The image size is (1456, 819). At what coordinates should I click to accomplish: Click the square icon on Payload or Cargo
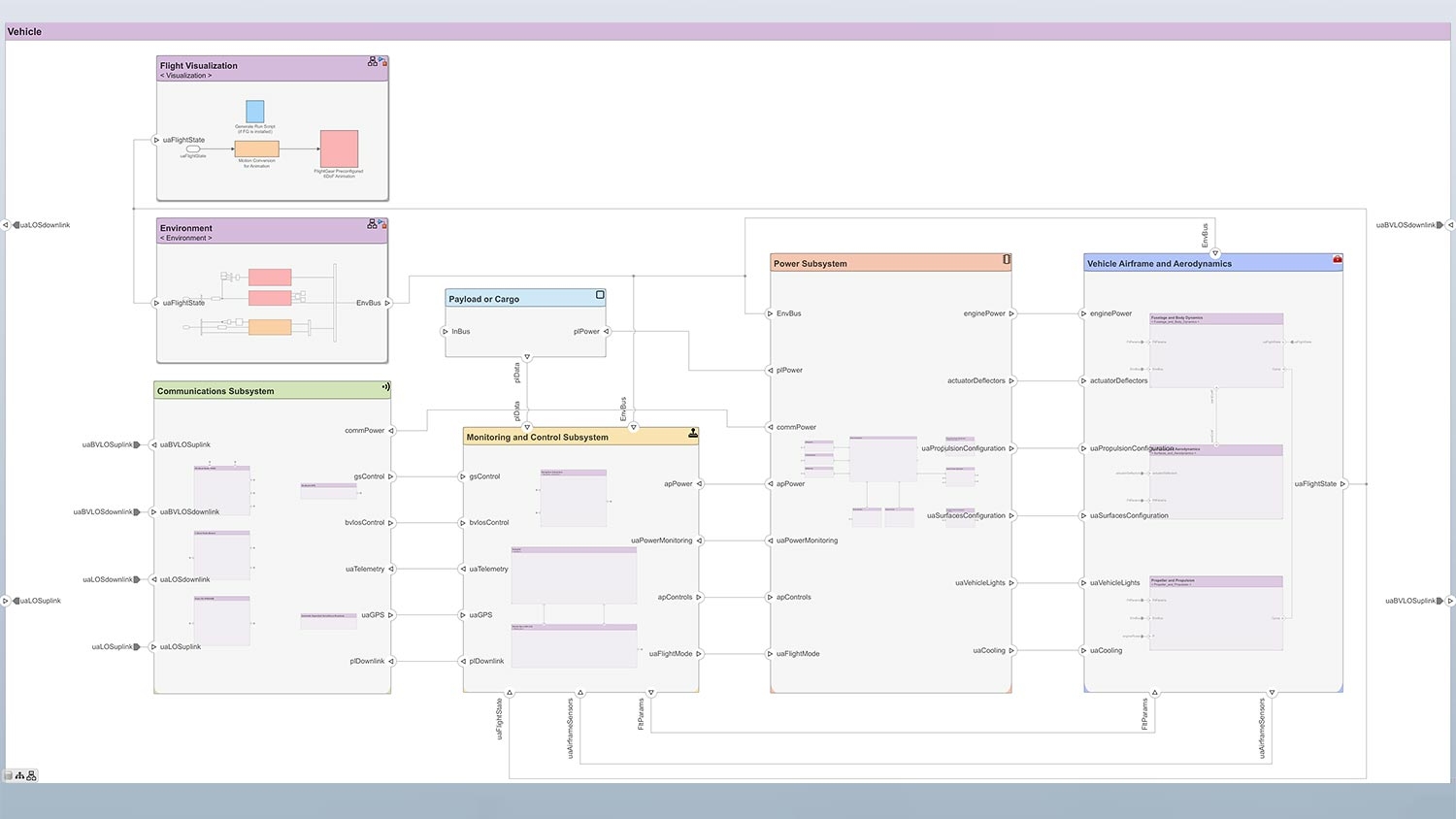pyautogui.click(x=600, y=295)
